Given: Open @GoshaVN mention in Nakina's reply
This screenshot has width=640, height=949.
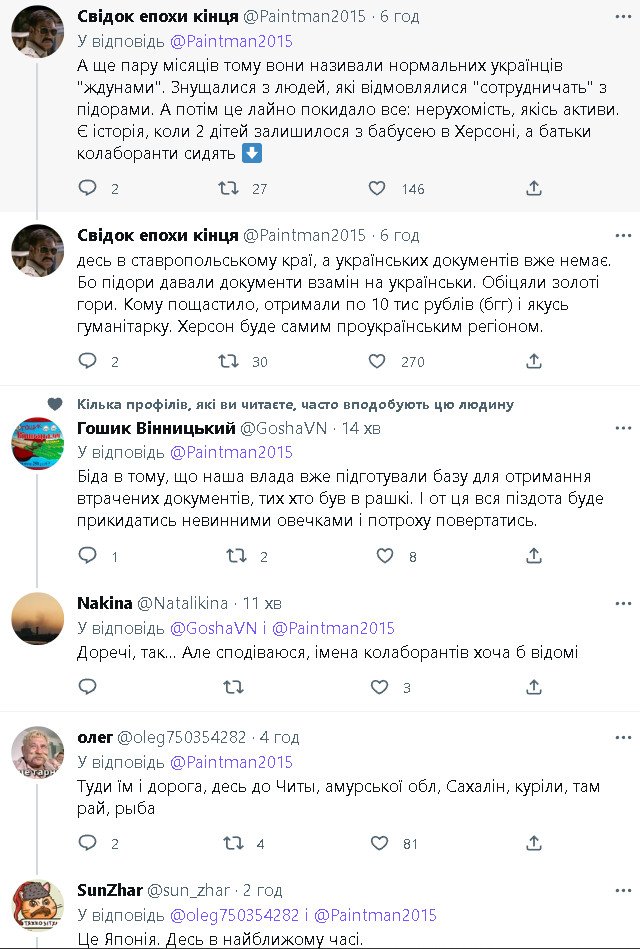Looking at the screenshot, I should coord(210,629).
